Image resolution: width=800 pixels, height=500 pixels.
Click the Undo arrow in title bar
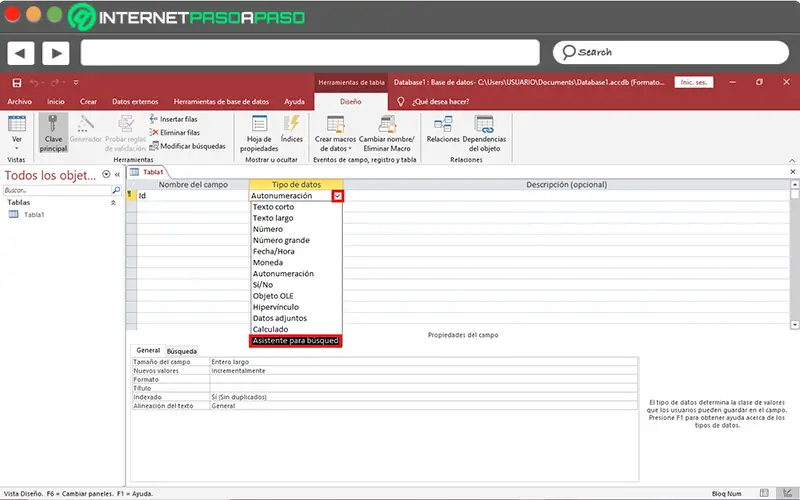[x=34, y=83]
